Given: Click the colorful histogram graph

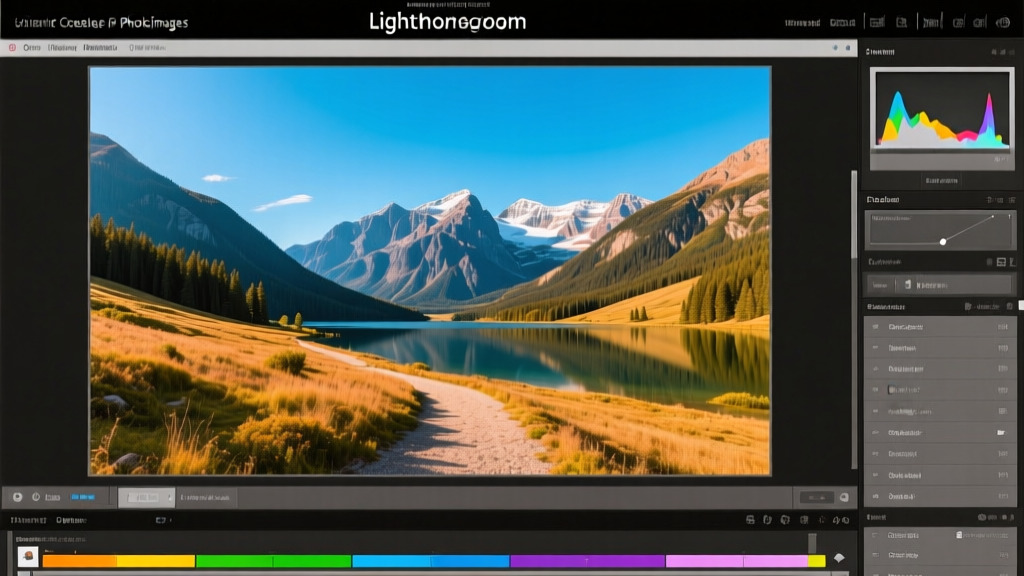Looking at the screenshot, I should pyautogui.click(x=942, y=111).
